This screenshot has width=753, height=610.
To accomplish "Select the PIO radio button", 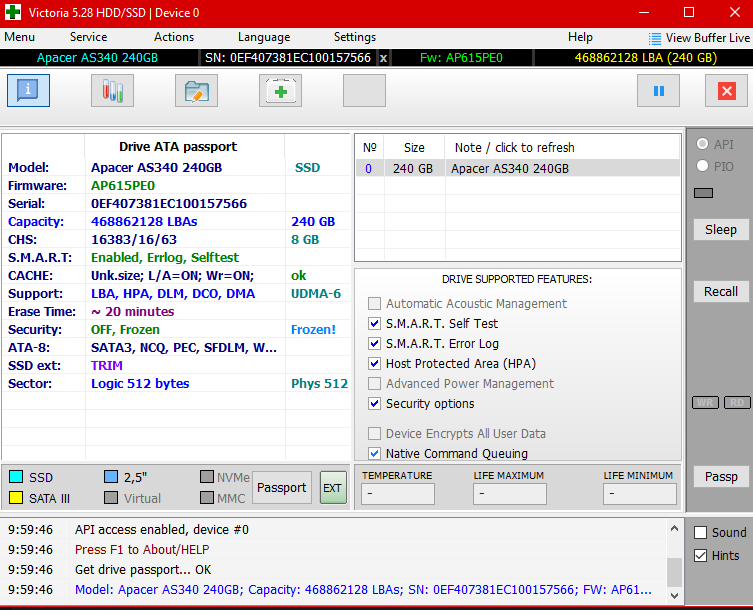I will click(702, 166).
